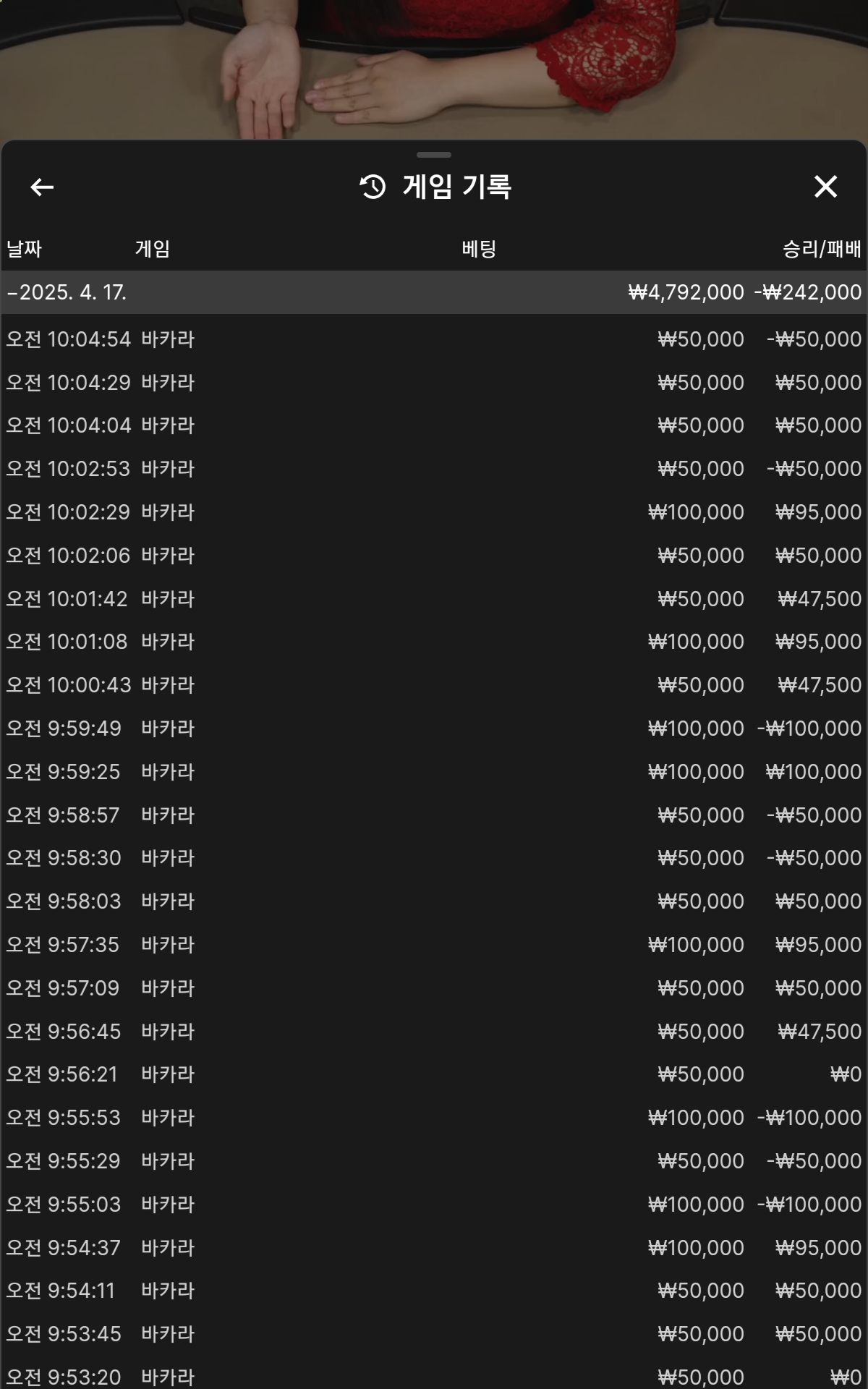Click the 승리/패배 column header
This screenshot has width=868, height=1389.
(821, 249)
